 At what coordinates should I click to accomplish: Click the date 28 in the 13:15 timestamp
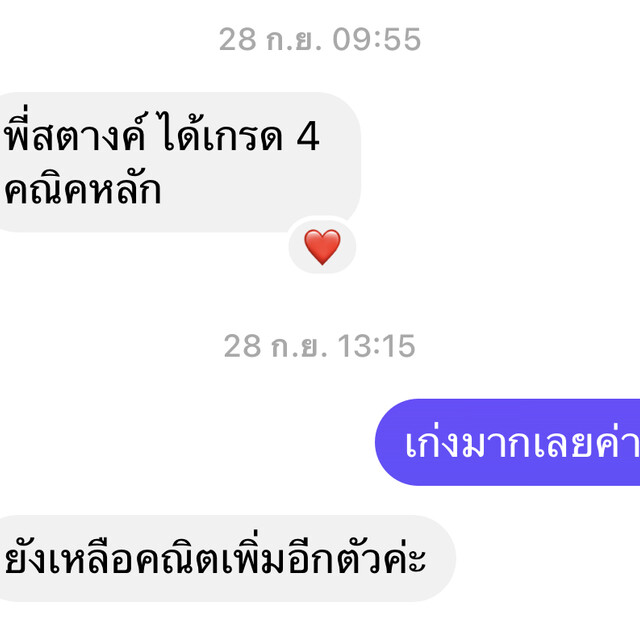click(x=242, y=346)
